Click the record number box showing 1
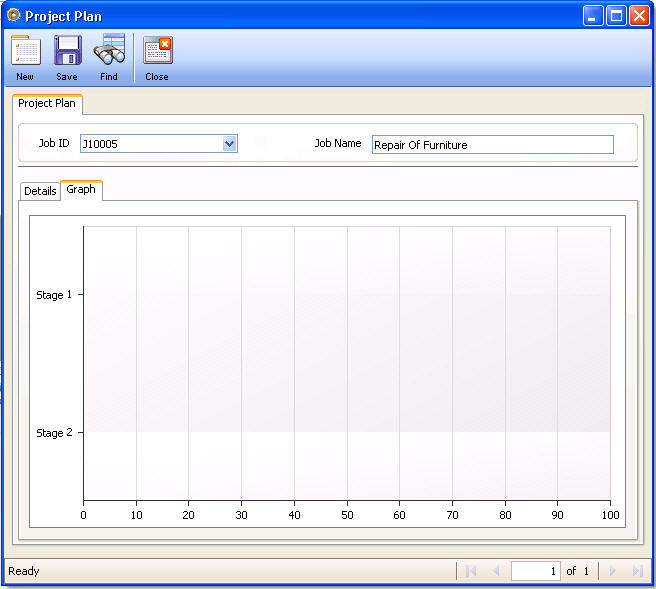The height and width of the screenshot is (589, 656). (x=536, y=571)
